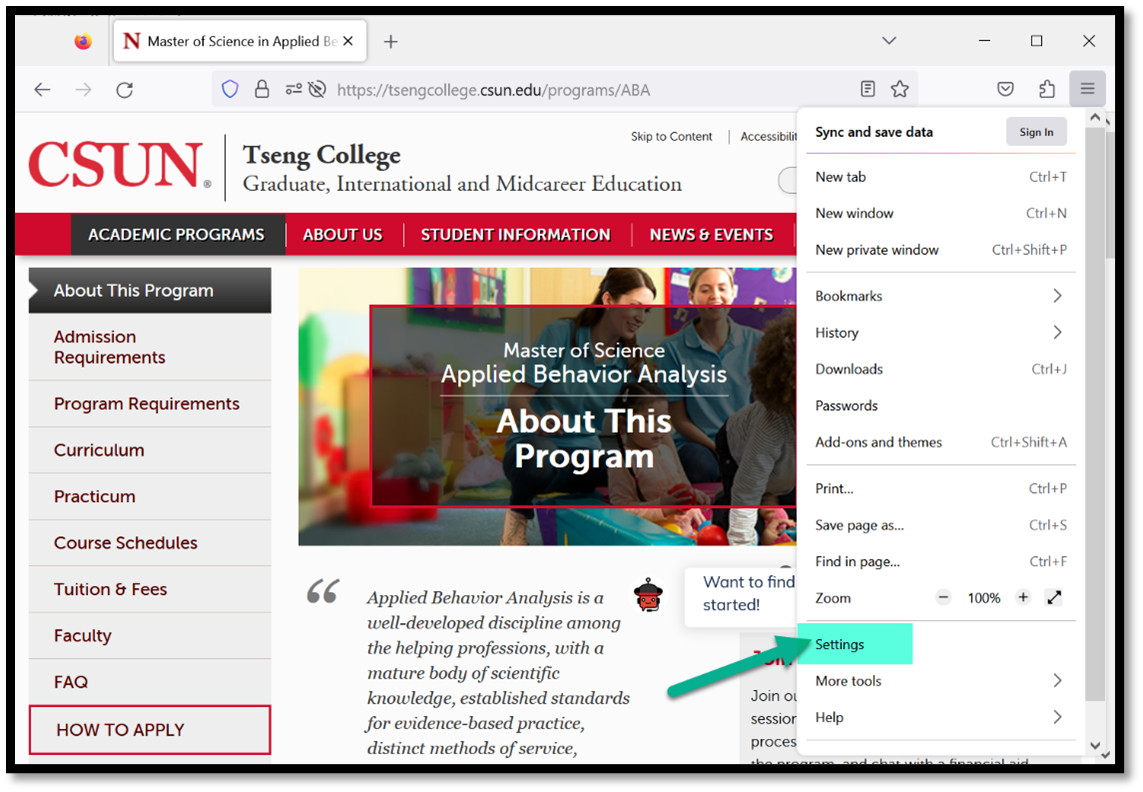Click the Back arrow navigation icon
1143x792 pixels.
[42, 90]
